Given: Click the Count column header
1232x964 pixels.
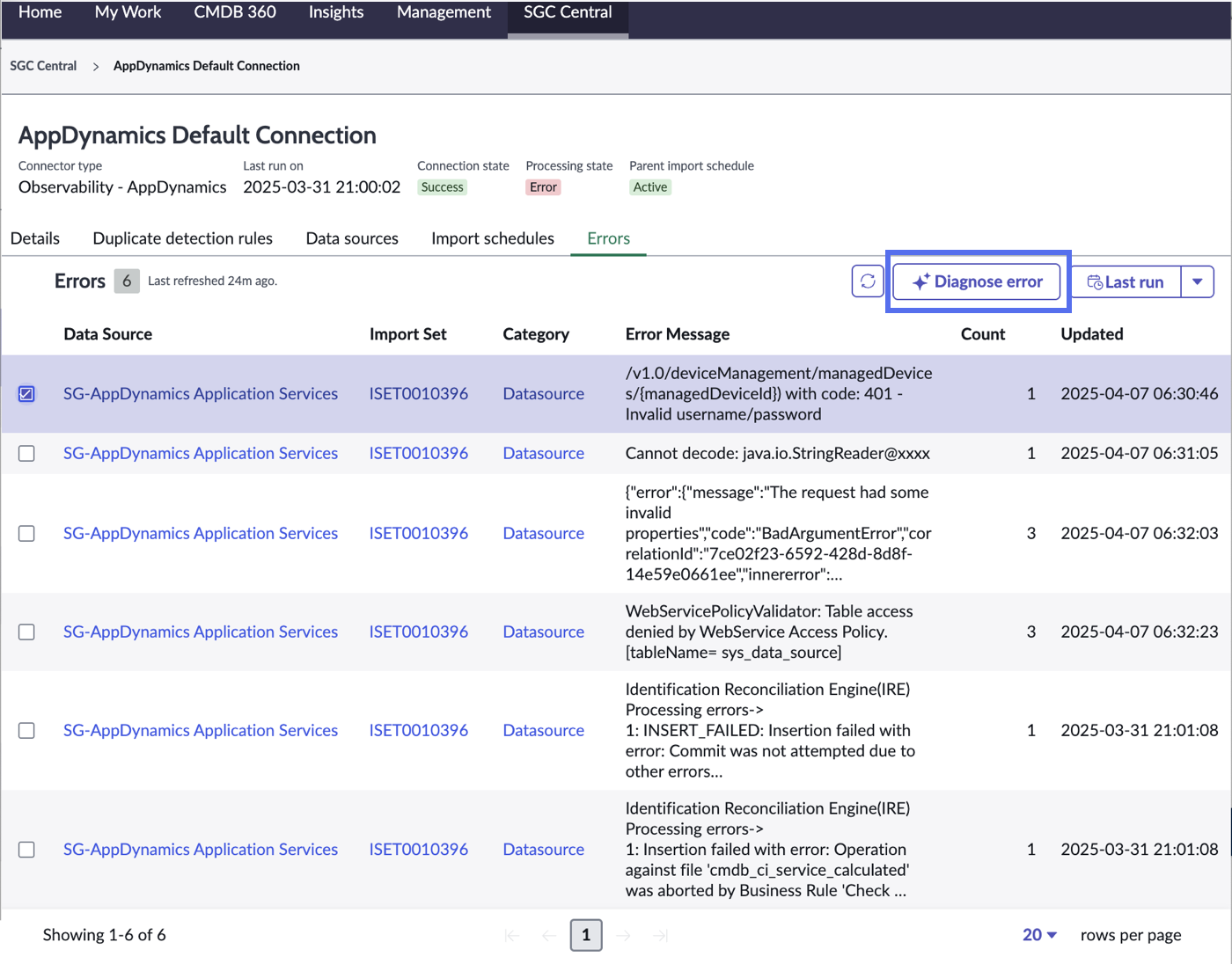Looking at the screenshot, I should coord(983,334).
